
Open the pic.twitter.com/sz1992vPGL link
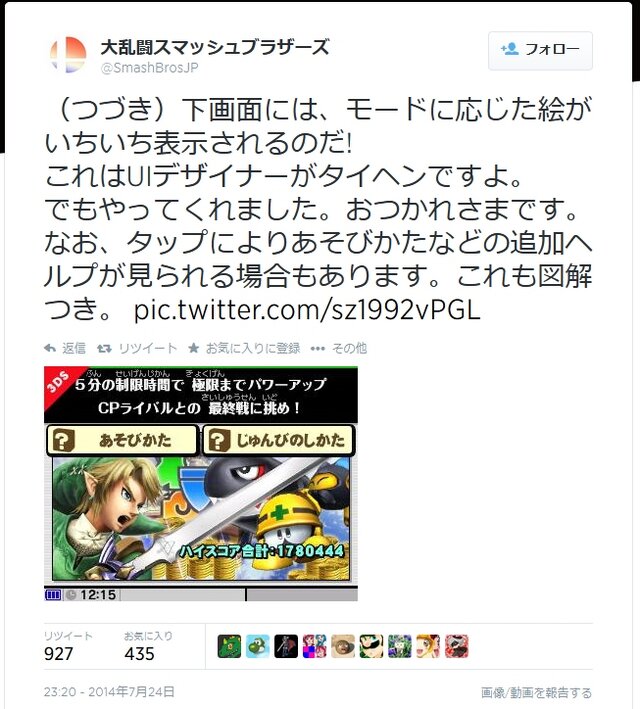coord(307,310)
